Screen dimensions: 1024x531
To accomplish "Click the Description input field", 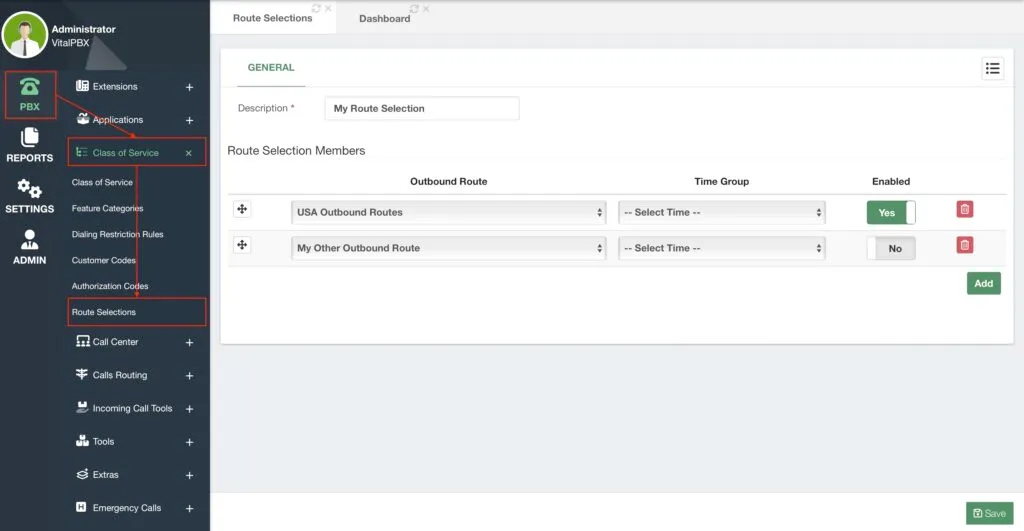I will (x=422, y=108).
